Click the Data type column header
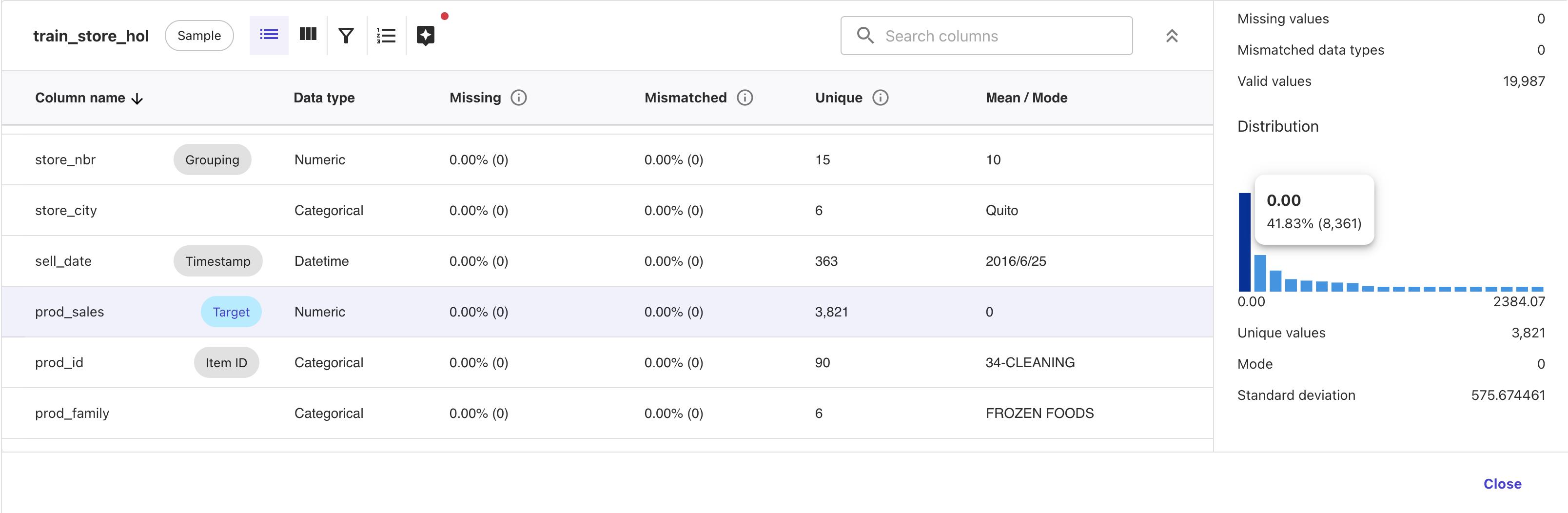 (324, 98)
